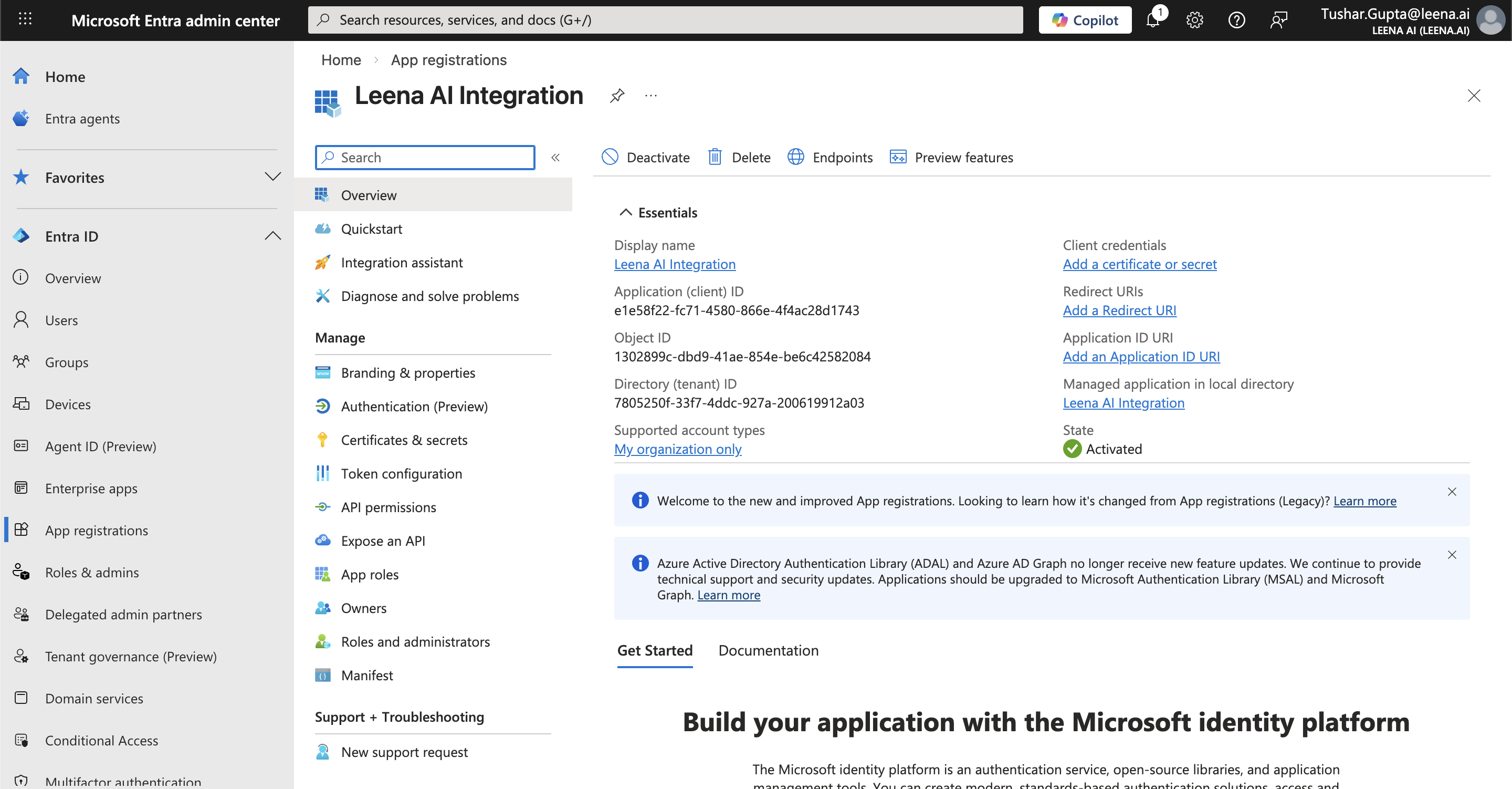Click the Delete trash icon
Screen dimensions: 1512x789
pyautogui.click(x=715, y=158)
